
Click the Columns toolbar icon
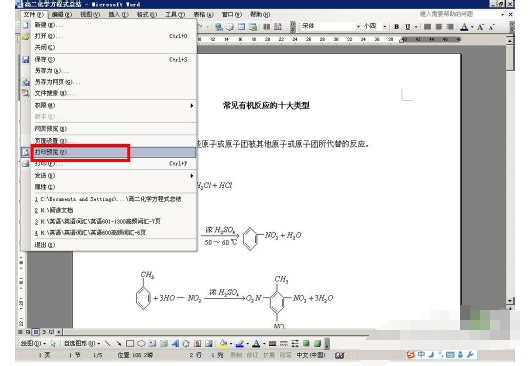point(267,27)
